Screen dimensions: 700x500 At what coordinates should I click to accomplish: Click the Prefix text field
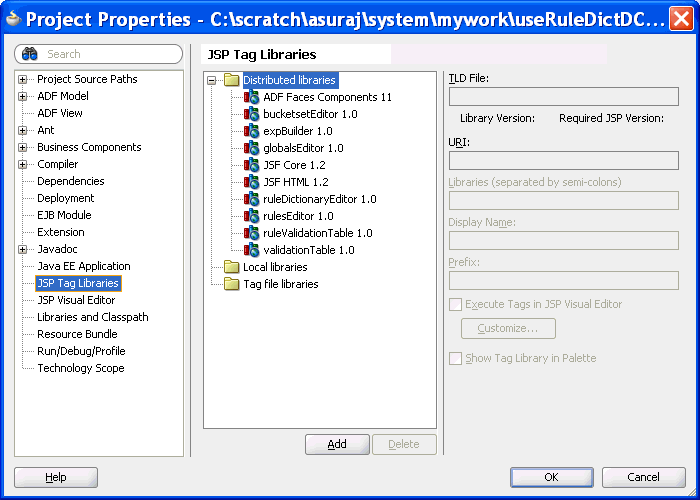(564, 281)
